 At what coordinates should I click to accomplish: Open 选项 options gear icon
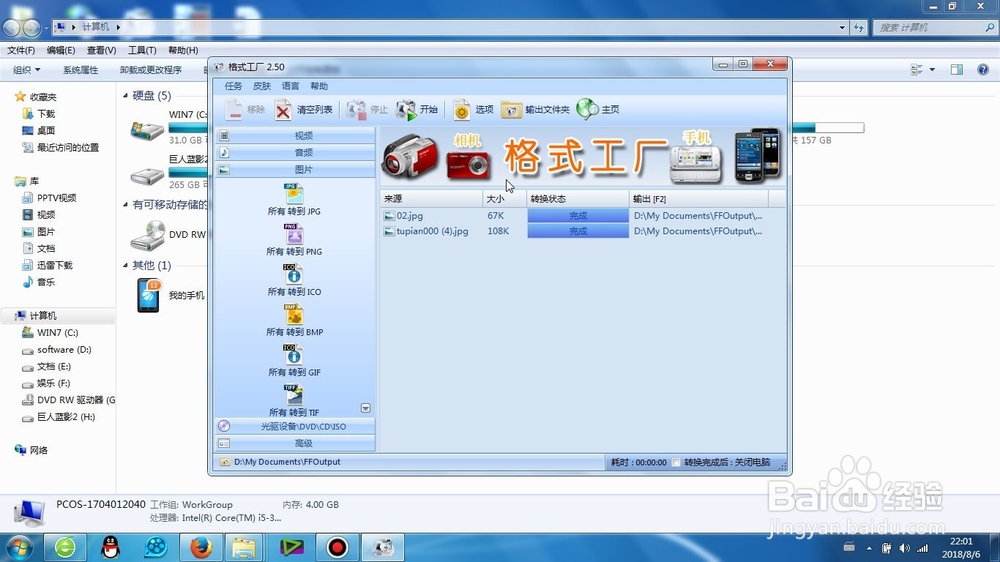tap(462, 110)
